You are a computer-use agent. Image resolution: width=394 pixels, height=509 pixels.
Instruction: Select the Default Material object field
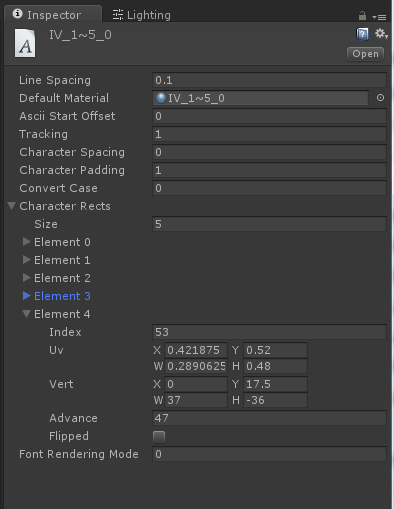pos(260,98)
